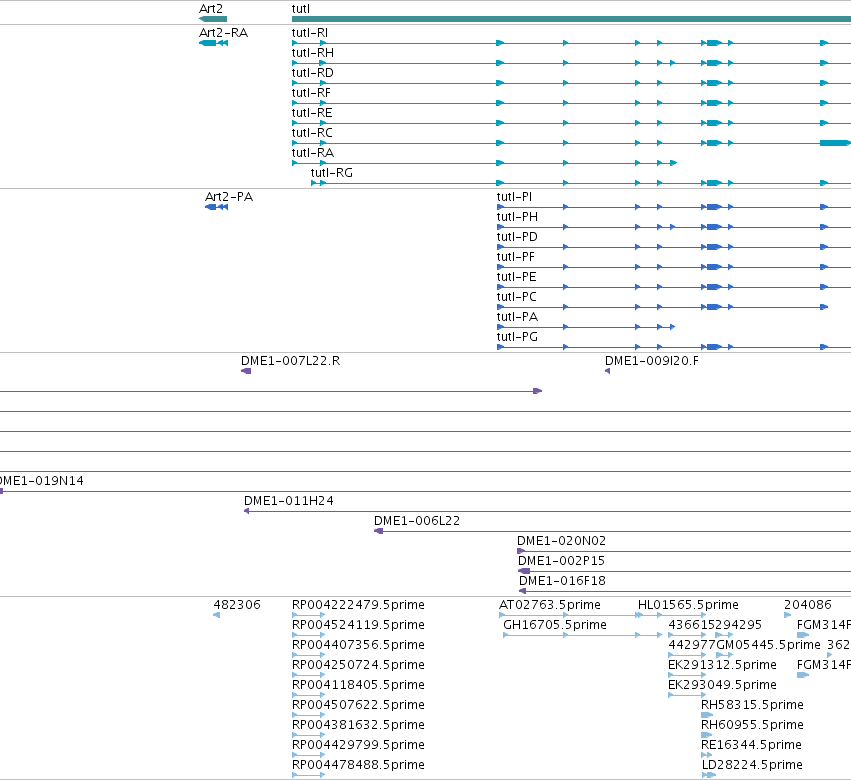Select transcript tutl-RD label
The height and width of the screenshot is (780, 851).
tap(313, 73)
